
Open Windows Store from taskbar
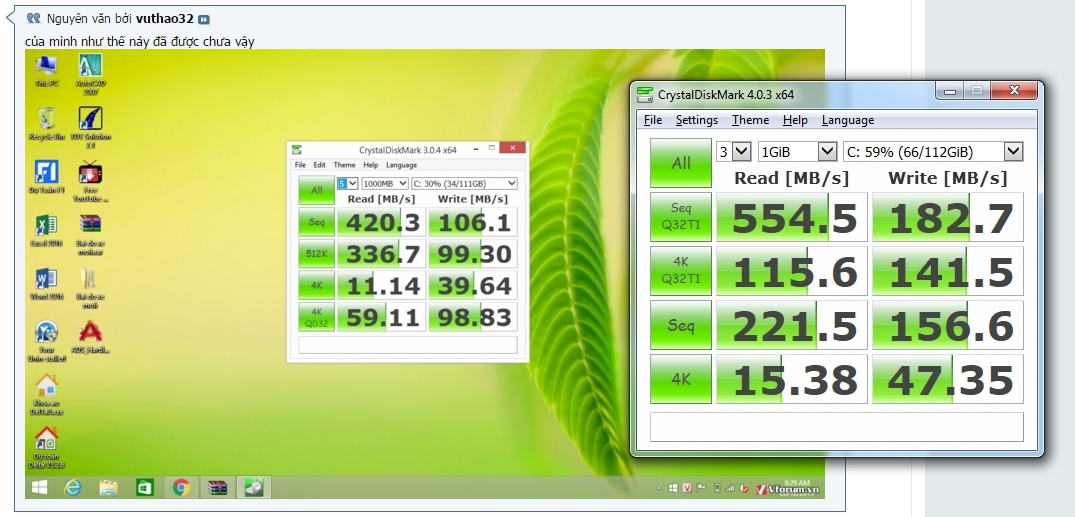[x=145, y=488]
